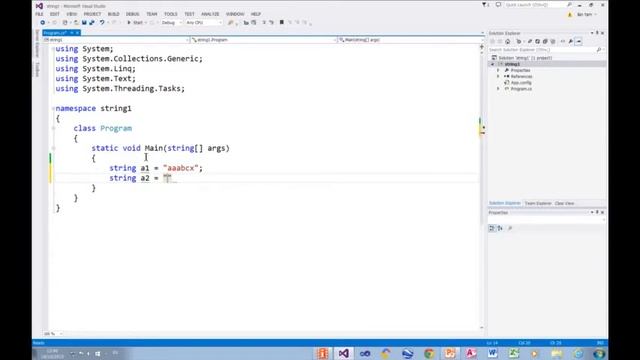Open the string1.Program class navigation dropdown
Image resolution: width=640 pixels, height=360 pixels.
point(264,40)
